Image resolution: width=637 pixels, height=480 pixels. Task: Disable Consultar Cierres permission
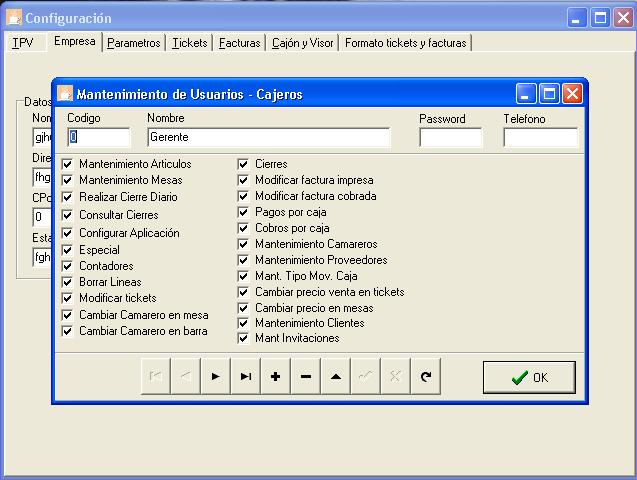(67, 215)
